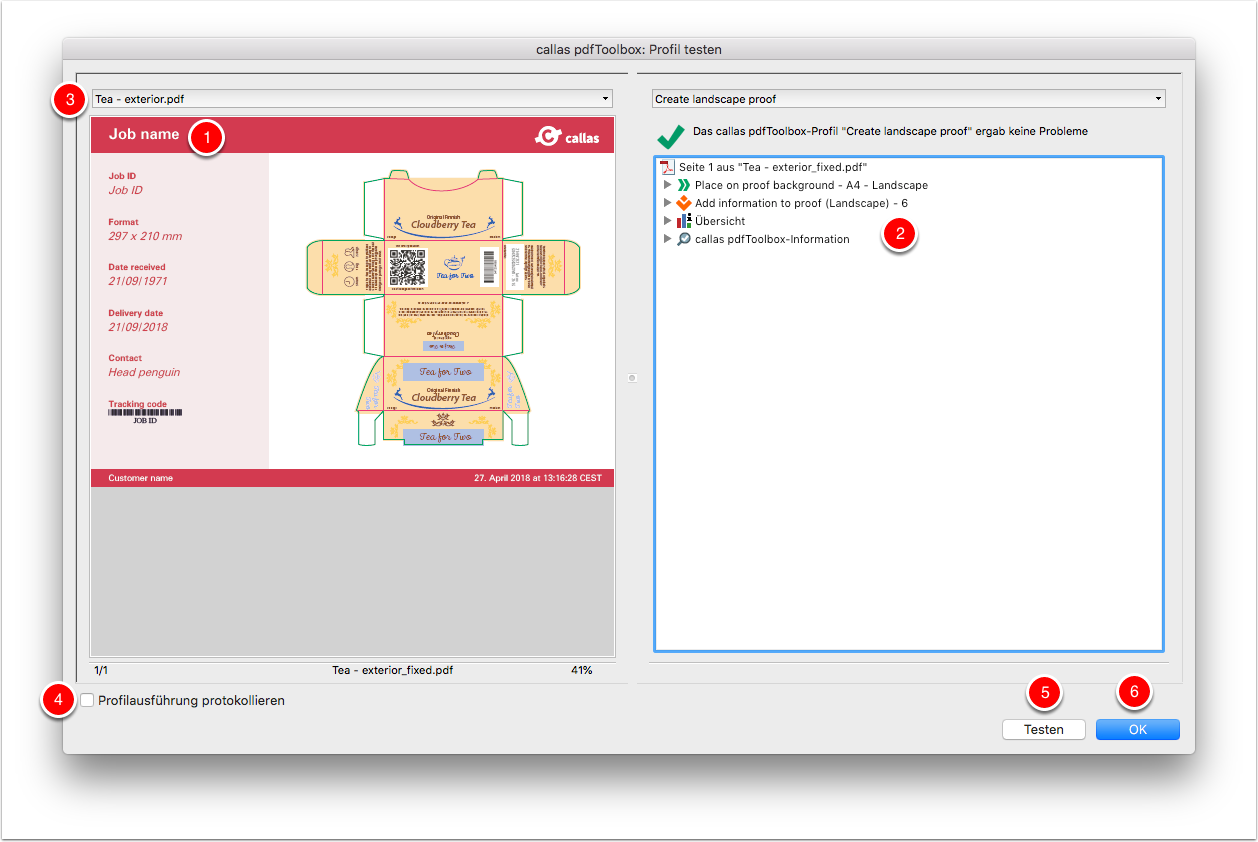This screenshot has height=842, width=1258.
Task: Click the QR code on the tea box preview
Action: pyautogui.click(x=407, y=267)
